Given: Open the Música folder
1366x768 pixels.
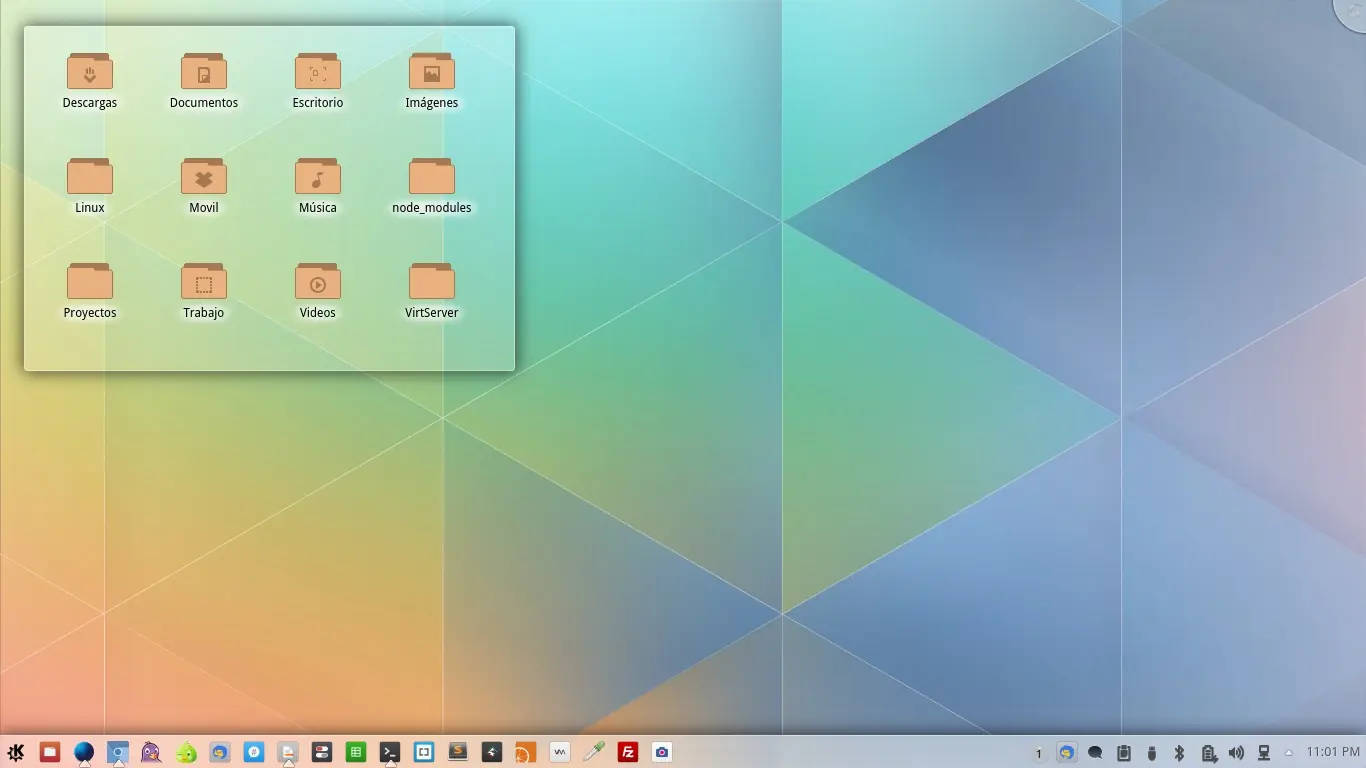Looking at the screenshot, I should click(318, 186).
